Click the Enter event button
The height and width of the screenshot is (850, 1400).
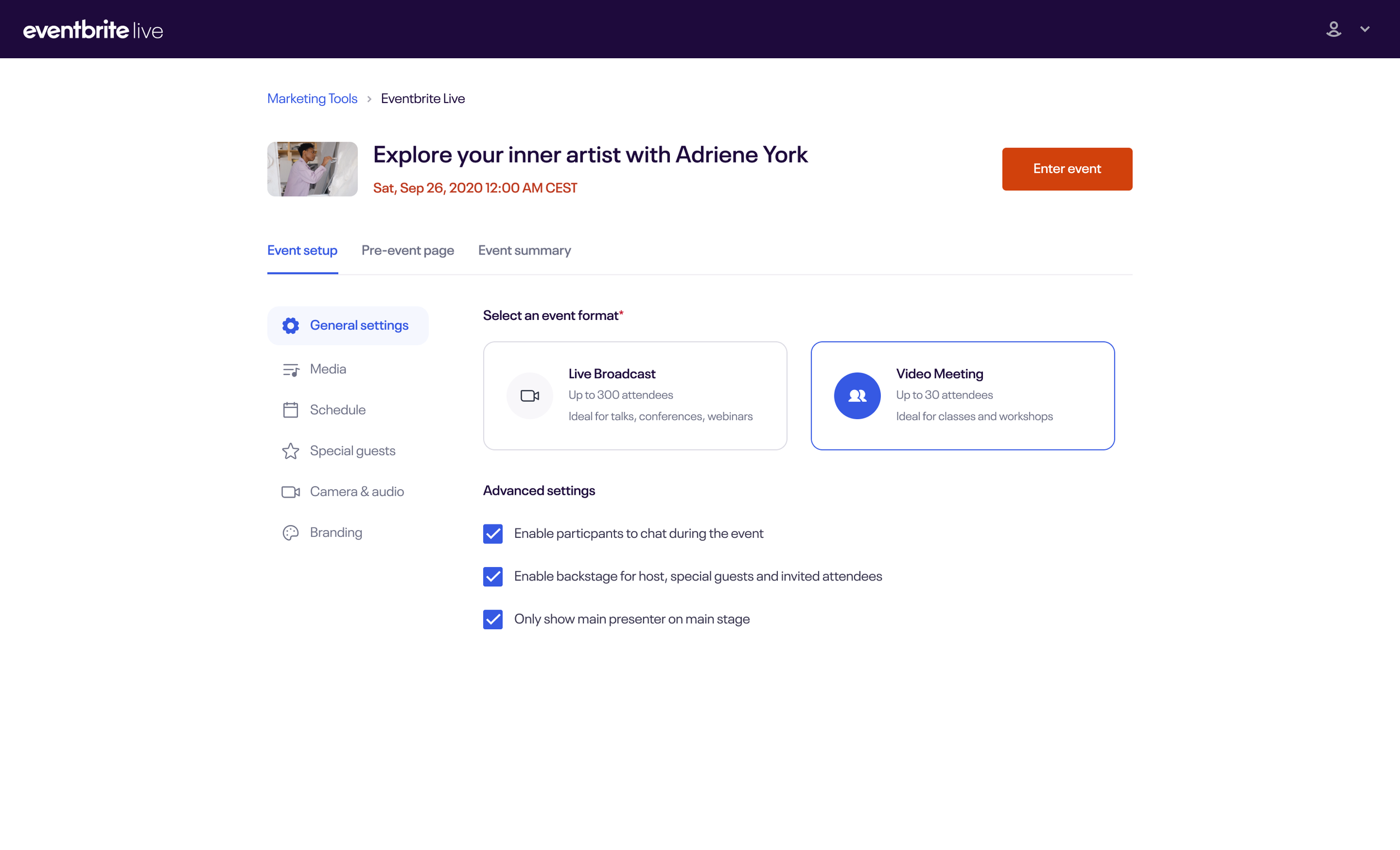pos(1067,169)
